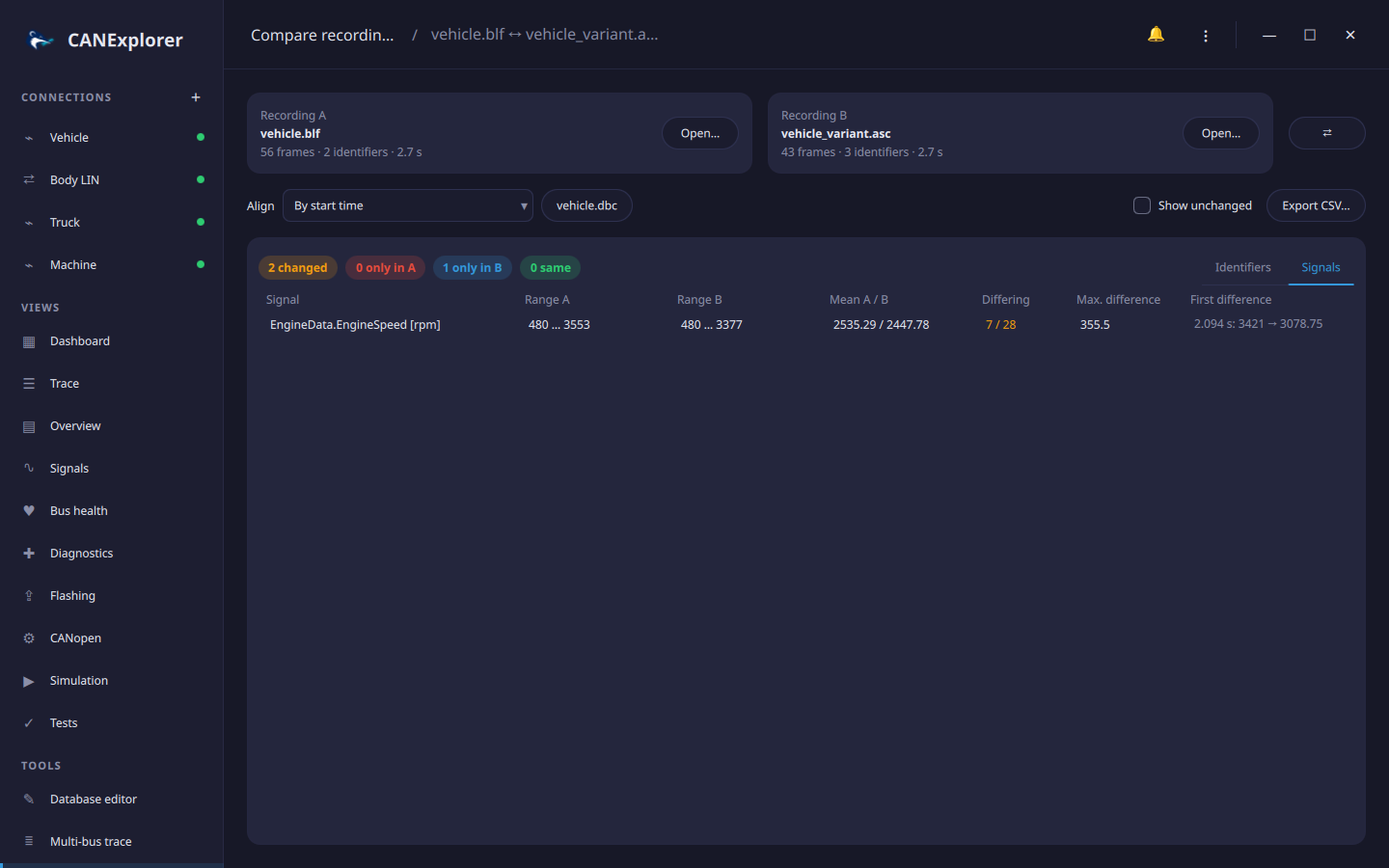Toggle the 1 only in B filter chip
Screen dimensions: 1389x868
473,268
